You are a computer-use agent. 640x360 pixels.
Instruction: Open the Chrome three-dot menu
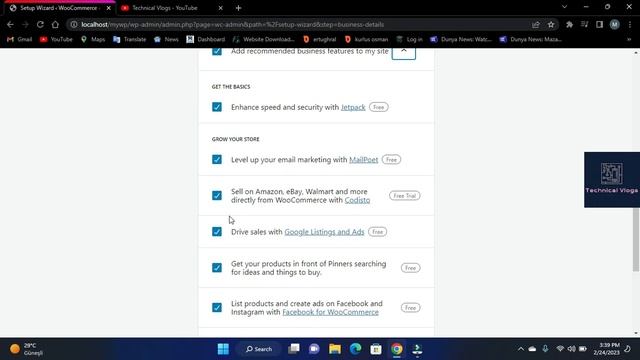click(x=630, y=24)
